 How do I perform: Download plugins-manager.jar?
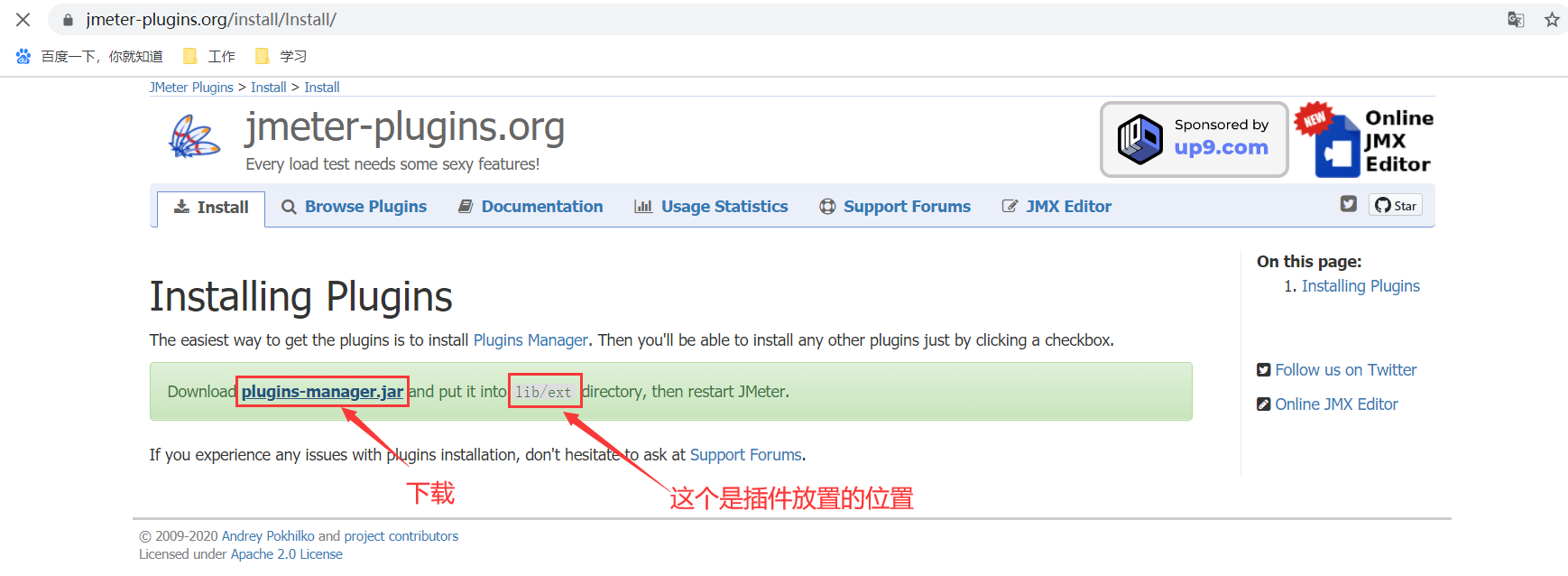322,392
